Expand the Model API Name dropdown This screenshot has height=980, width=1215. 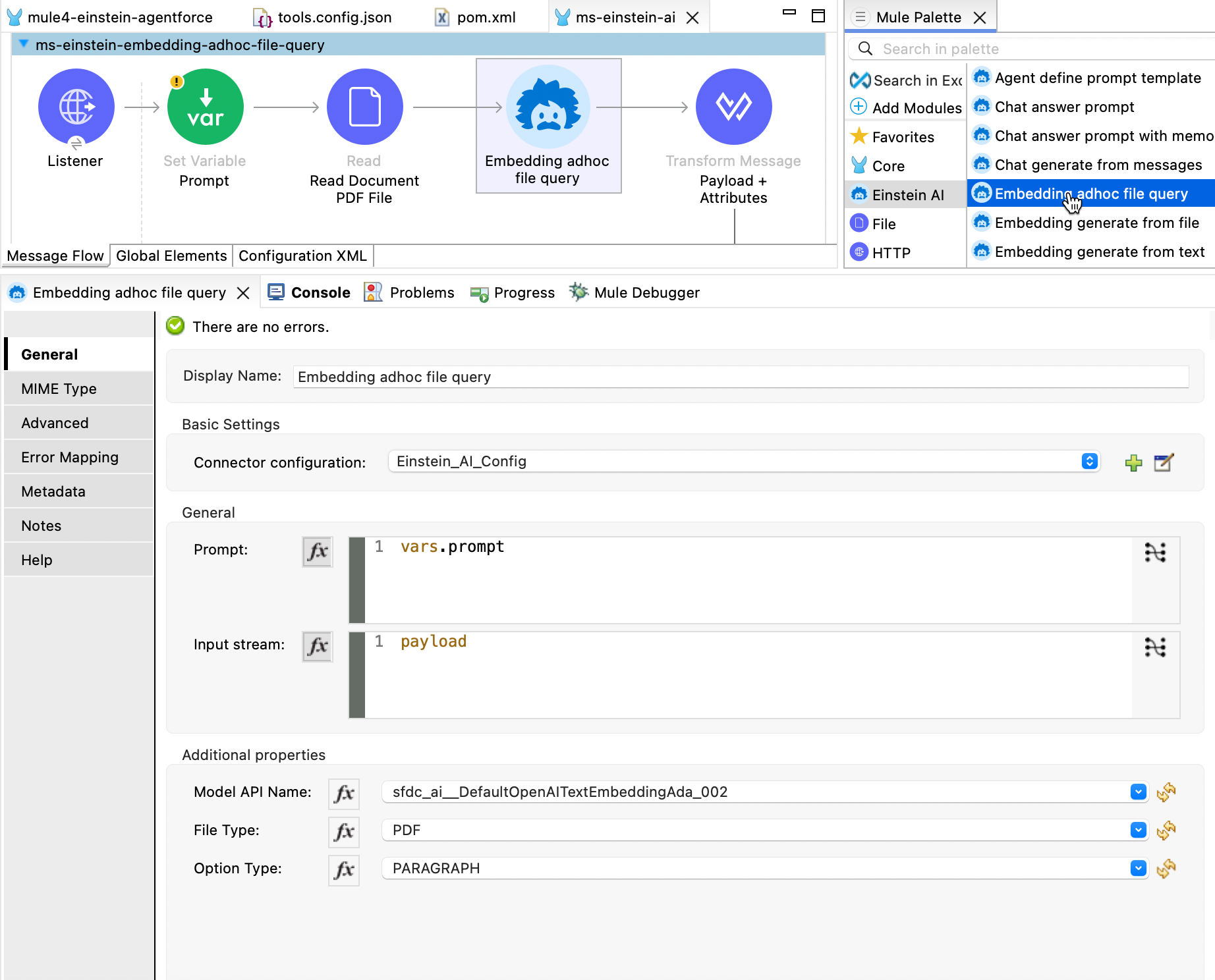point(1138,792)
